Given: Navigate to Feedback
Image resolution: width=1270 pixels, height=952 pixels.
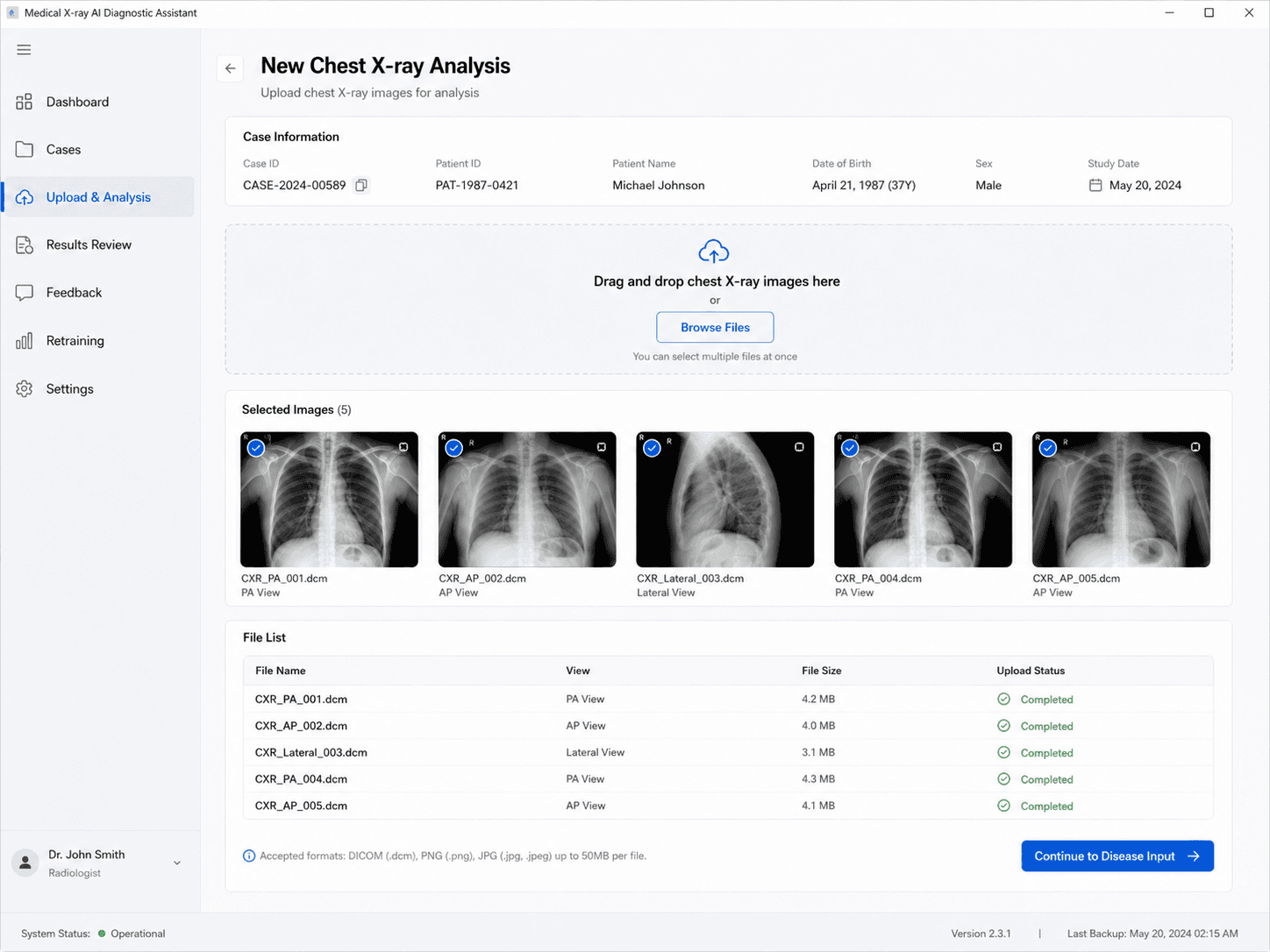Looking at the screenshot, I should pos(98,293).
